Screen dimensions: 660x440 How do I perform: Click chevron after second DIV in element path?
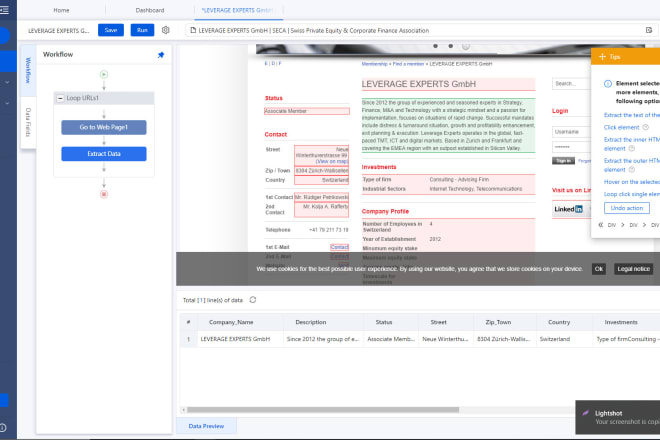[644, 225]
